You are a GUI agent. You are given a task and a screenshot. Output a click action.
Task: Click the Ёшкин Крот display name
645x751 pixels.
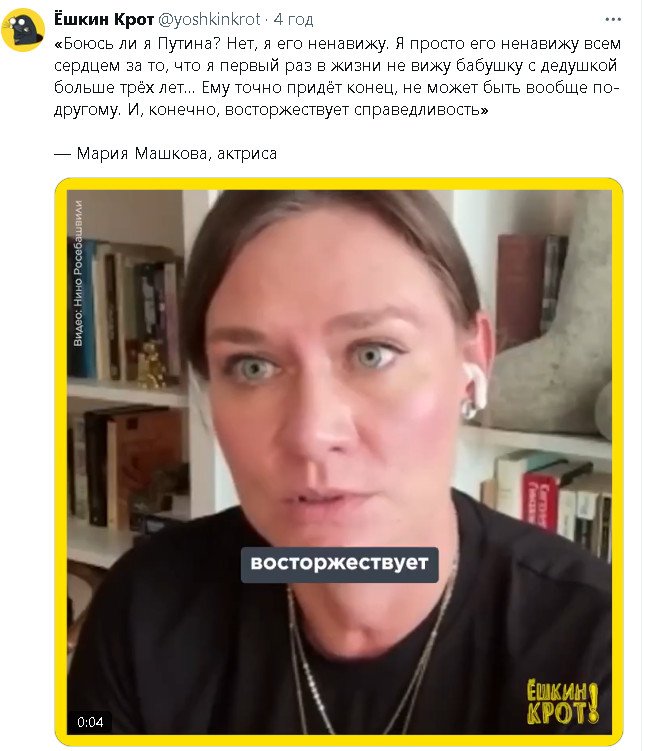103,19
